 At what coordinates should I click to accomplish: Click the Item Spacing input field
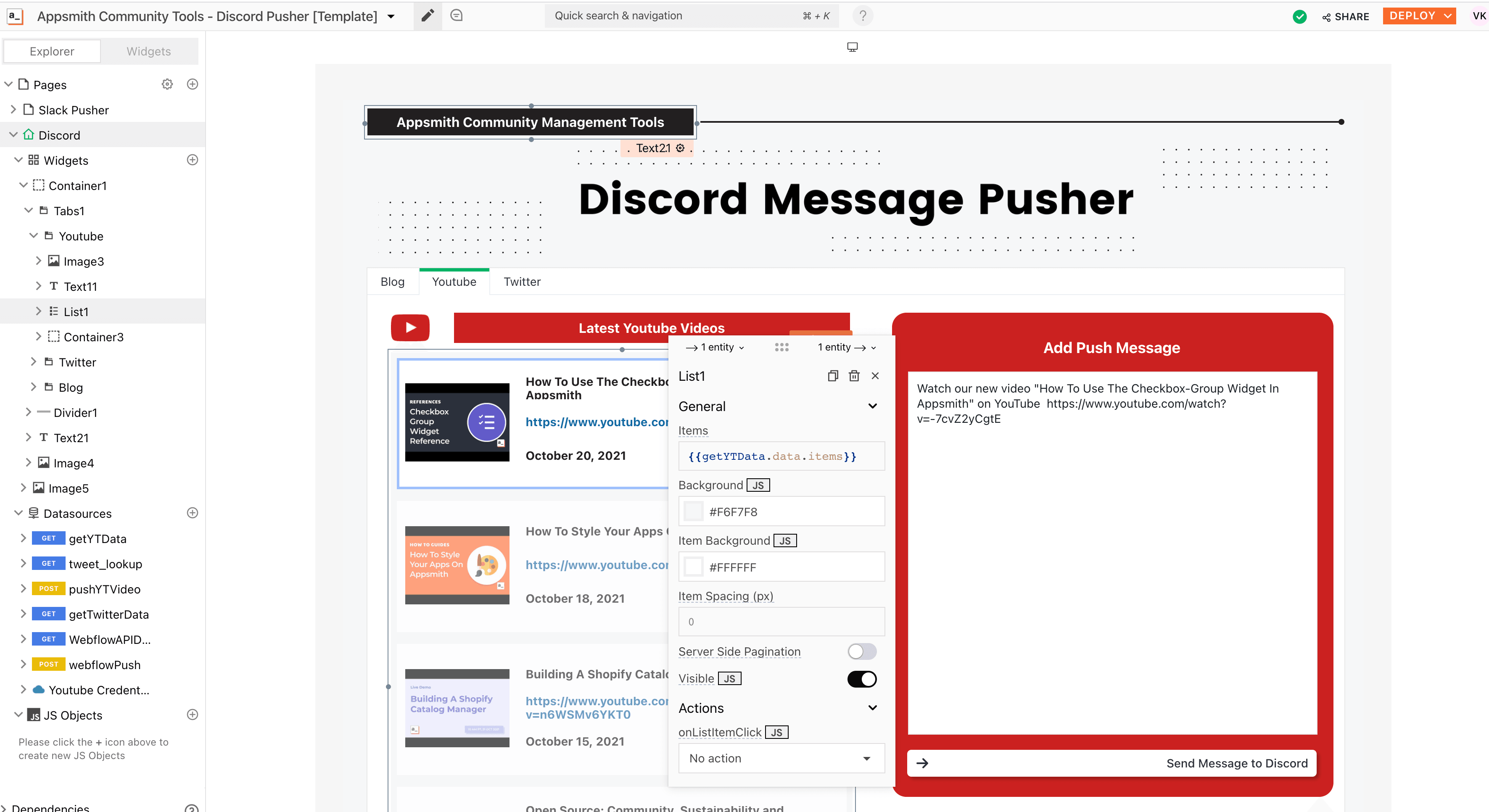781,622
